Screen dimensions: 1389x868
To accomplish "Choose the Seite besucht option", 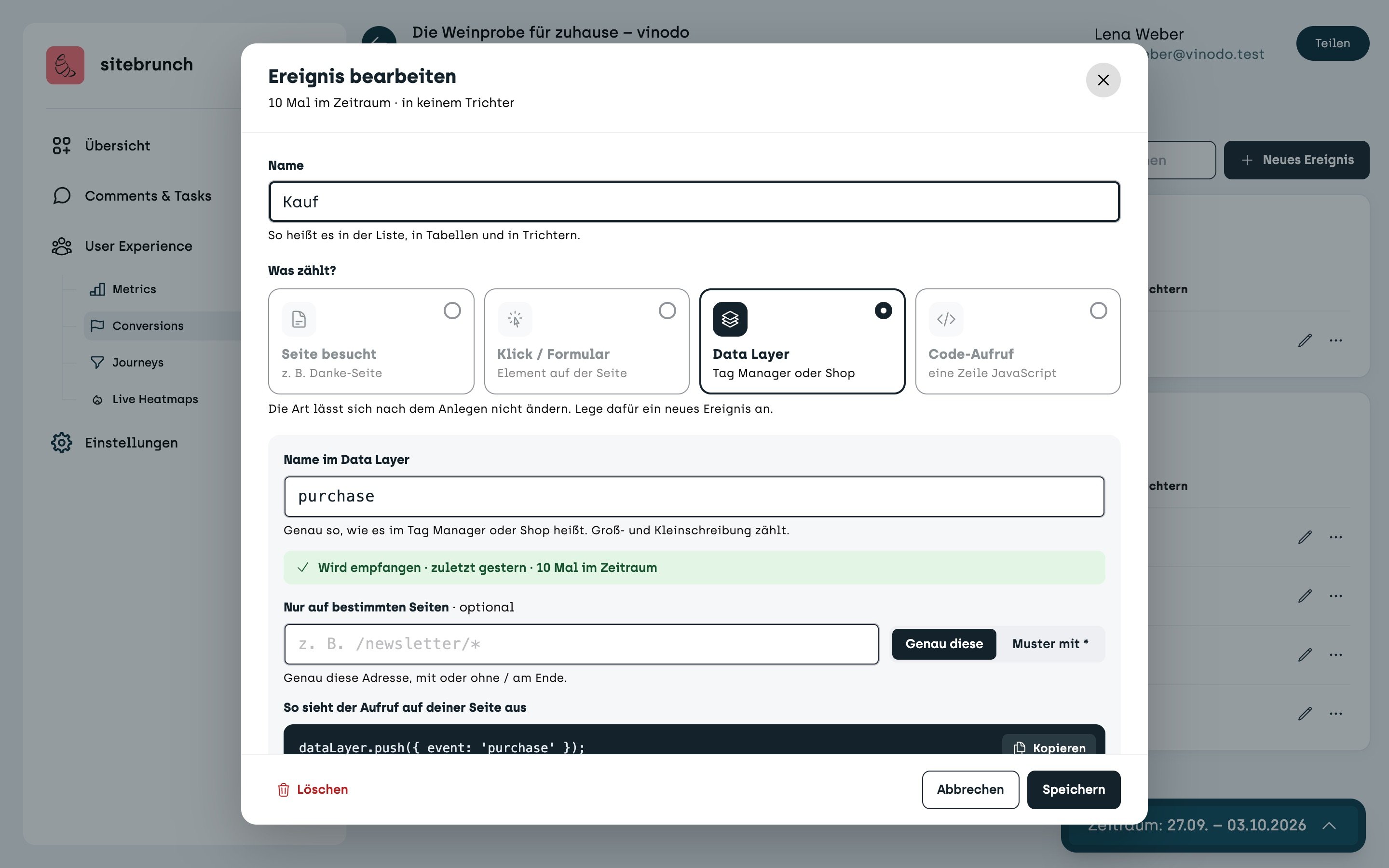I will point(371,341).
